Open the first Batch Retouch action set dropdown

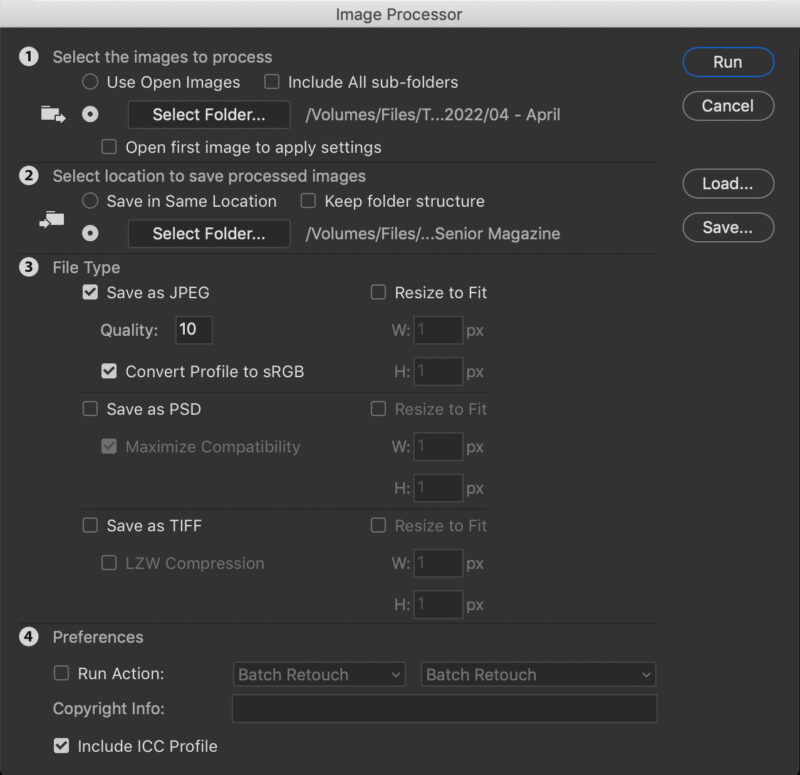(318, 675)
